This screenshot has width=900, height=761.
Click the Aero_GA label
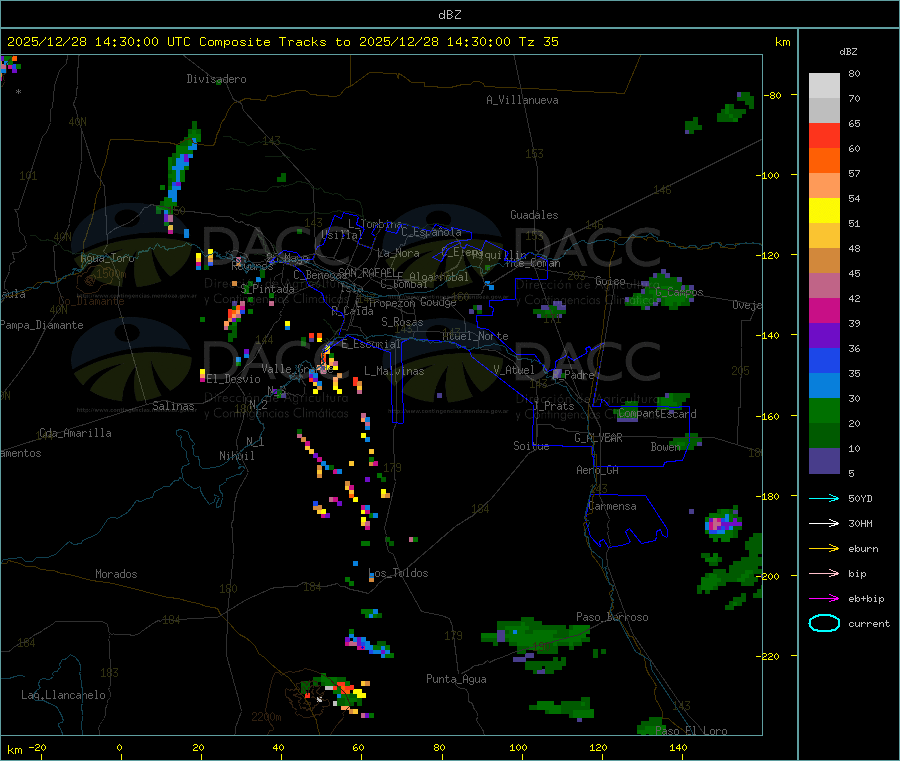tap(598, 470)
